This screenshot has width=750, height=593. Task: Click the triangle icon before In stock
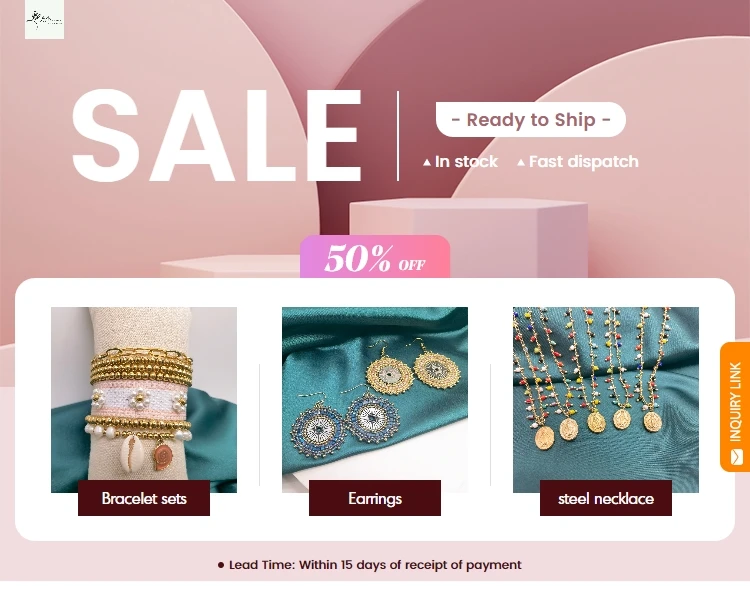tap(427, 163)
